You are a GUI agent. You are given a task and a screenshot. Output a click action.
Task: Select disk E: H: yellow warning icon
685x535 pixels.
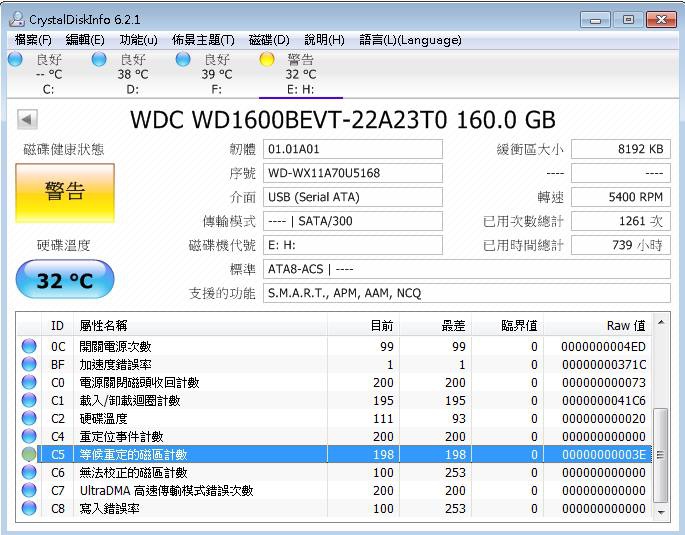pos(267,59)
